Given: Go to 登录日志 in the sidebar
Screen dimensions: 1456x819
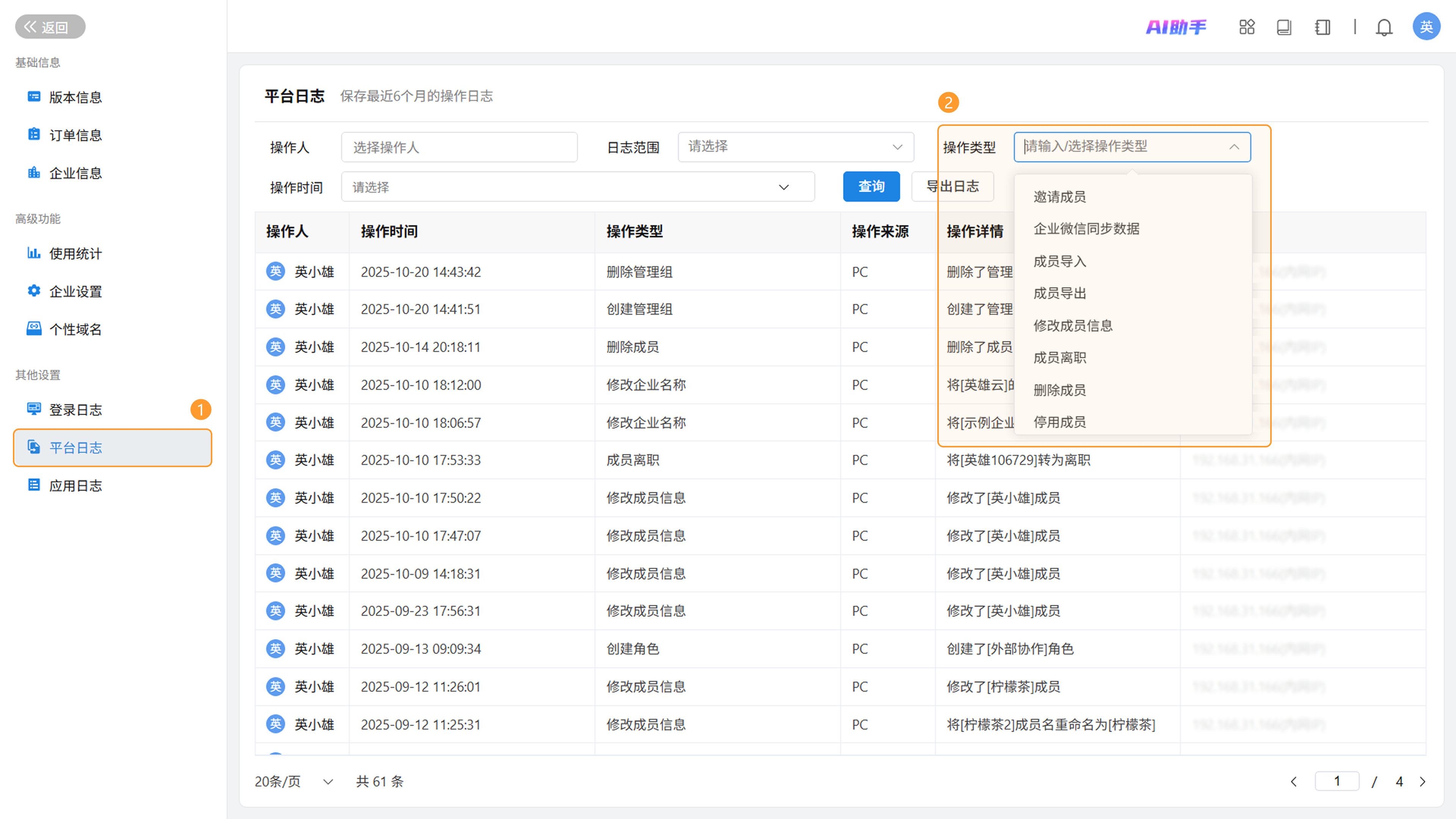Looking at the screenshot, I should 75,410.
